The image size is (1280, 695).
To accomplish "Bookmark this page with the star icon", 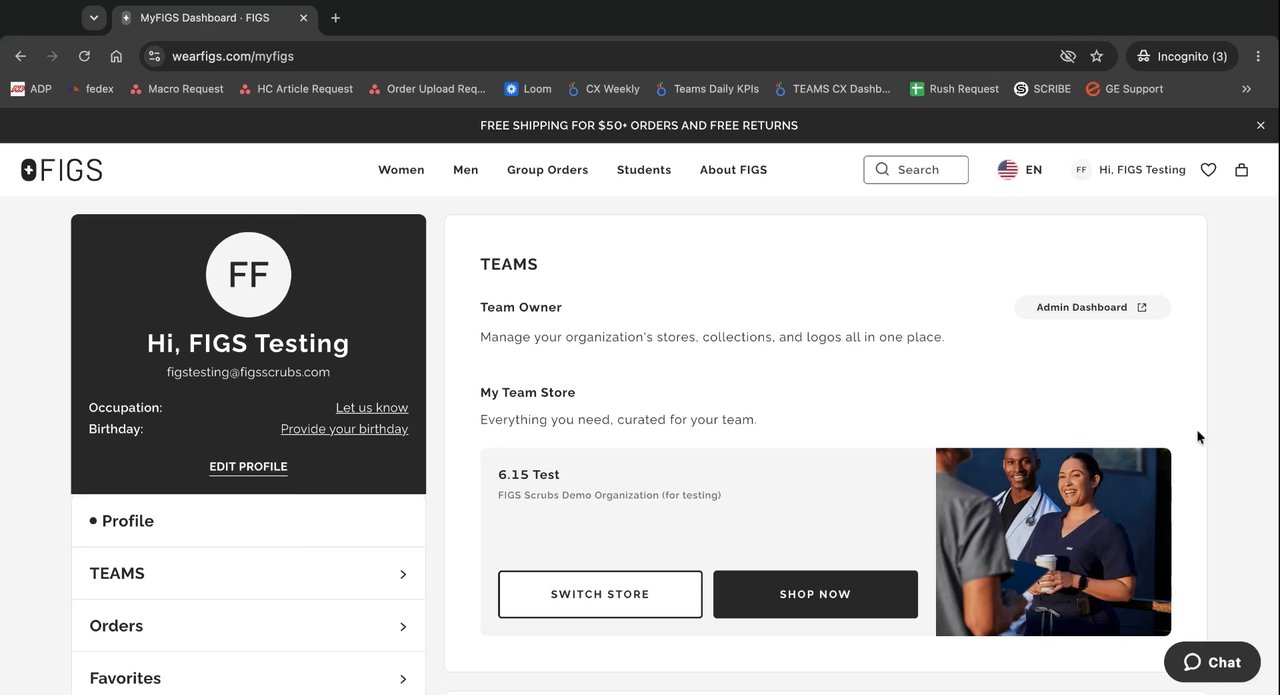I will pos(1096,56).
